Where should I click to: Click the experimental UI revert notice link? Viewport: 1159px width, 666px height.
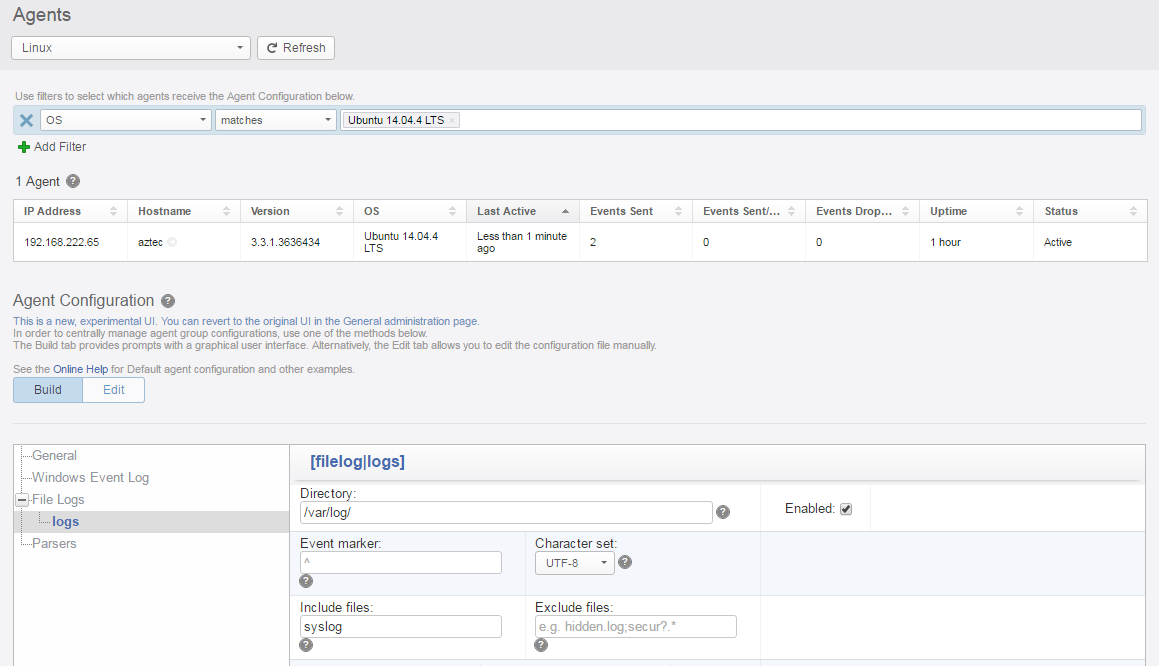(246, 322)
